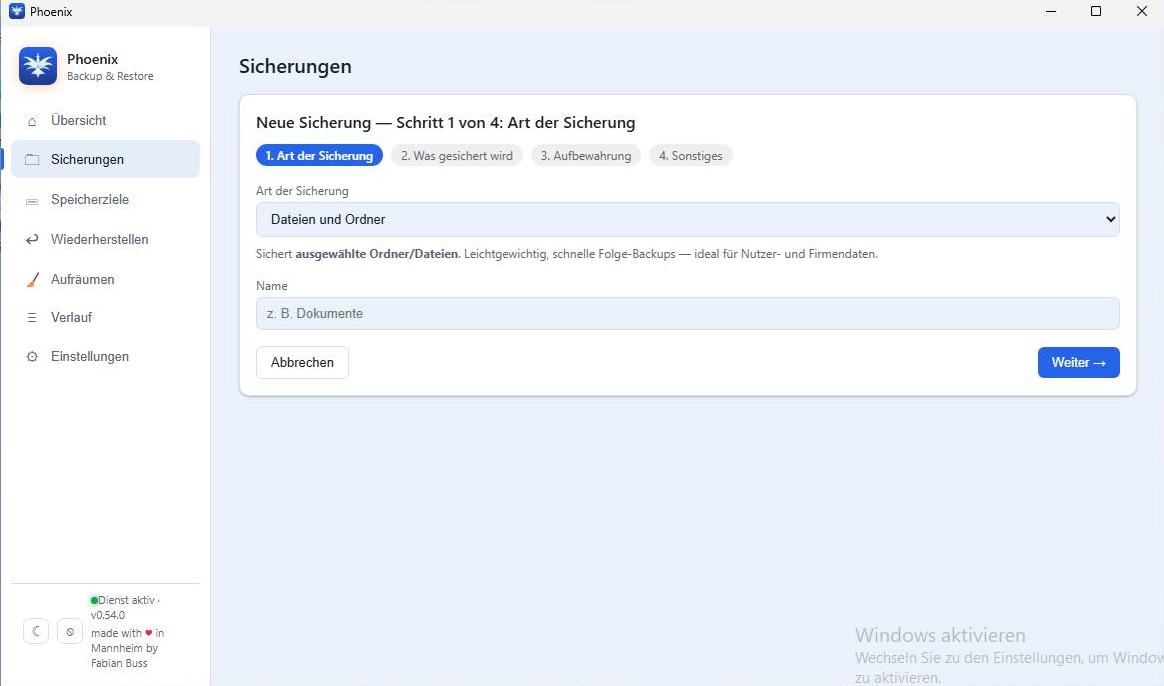1164x686 pixels.
Task: Go to Sicherungen in sidebar
Action: click(x=105, y=159)
